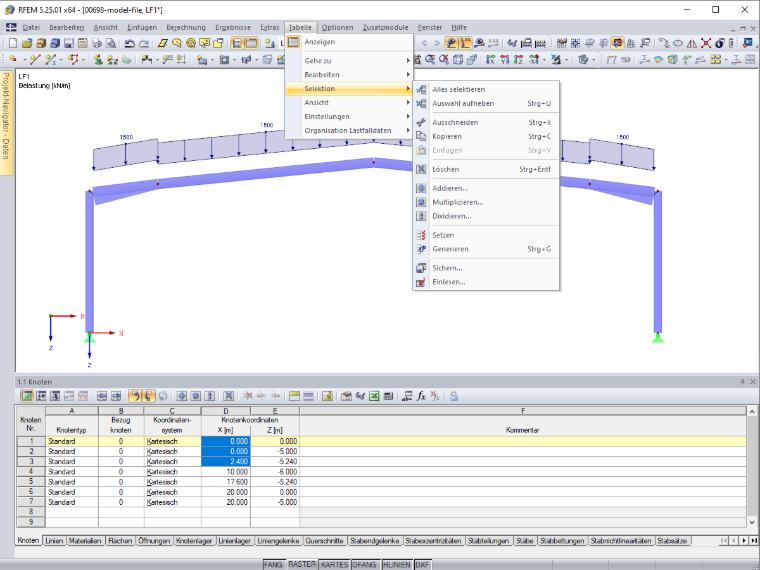Toggle the RASTER grid status button
The height and width of the screenshot is (570, 760).
[302, 565]
